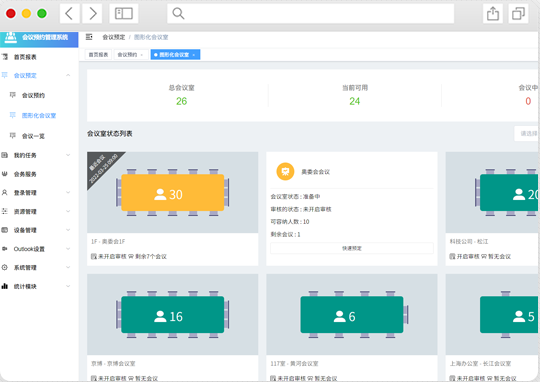Toggle the browser sidebar panel icon
Screen dimensions: 540x382
coord(124,14)
